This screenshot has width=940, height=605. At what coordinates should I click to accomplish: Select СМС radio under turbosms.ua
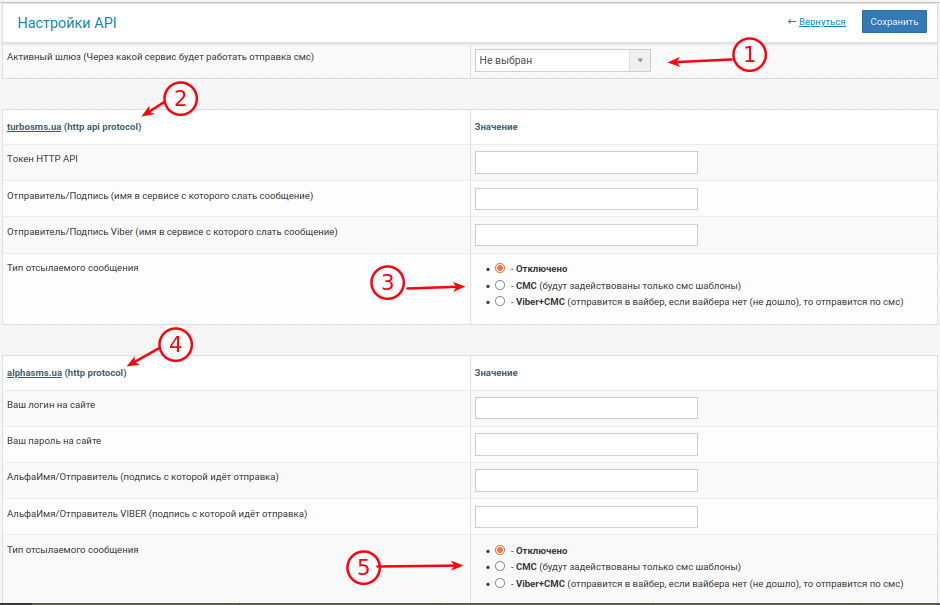500,285
